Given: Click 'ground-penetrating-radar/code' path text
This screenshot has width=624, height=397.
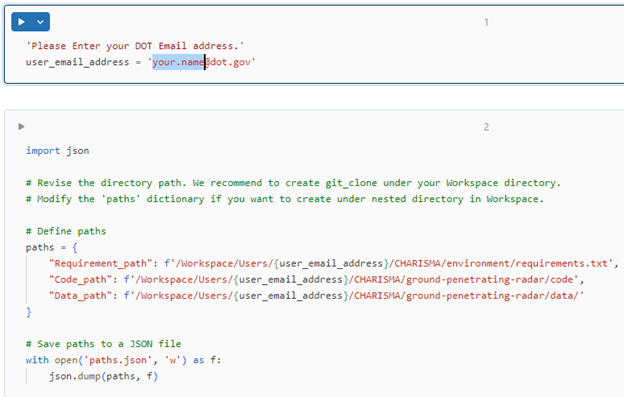Looking at the screenshot, I should (489, 280).
